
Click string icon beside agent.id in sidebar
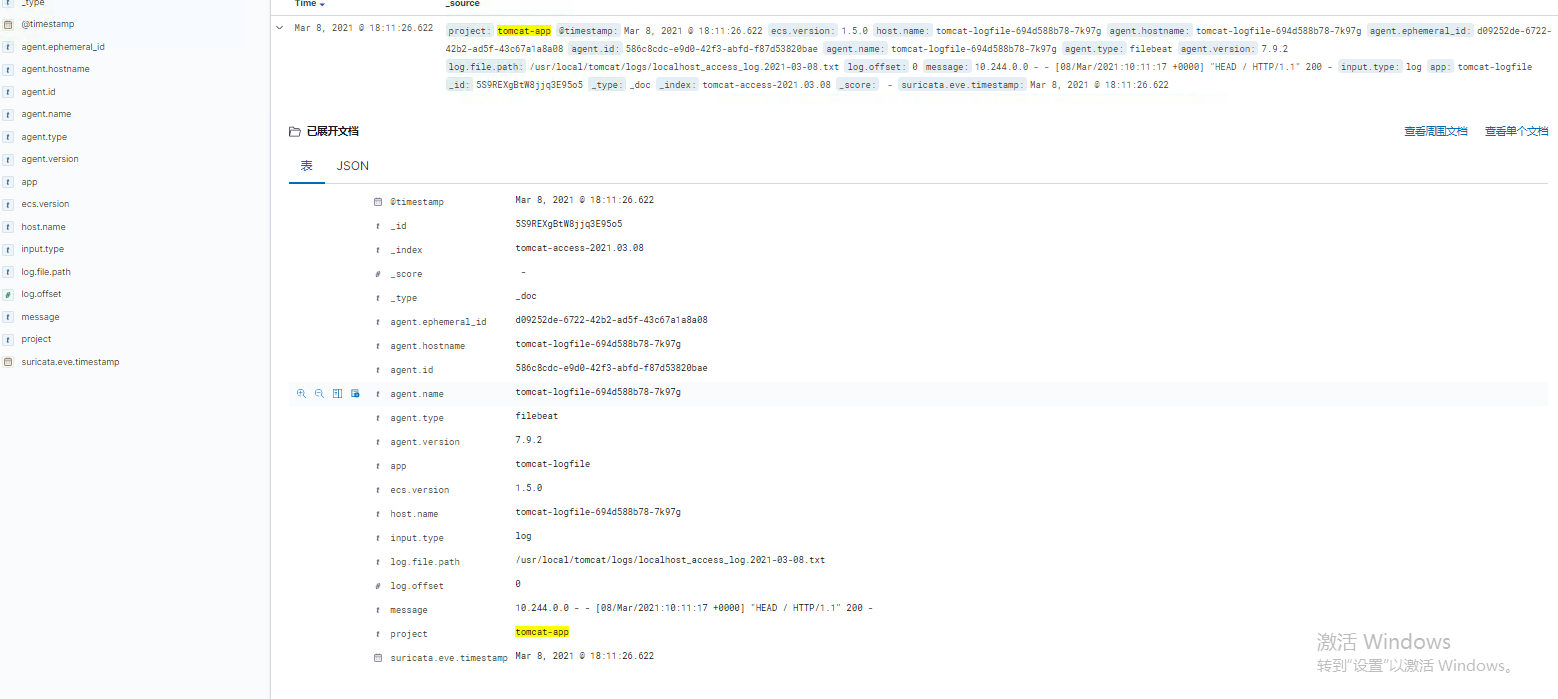point(8,92)
